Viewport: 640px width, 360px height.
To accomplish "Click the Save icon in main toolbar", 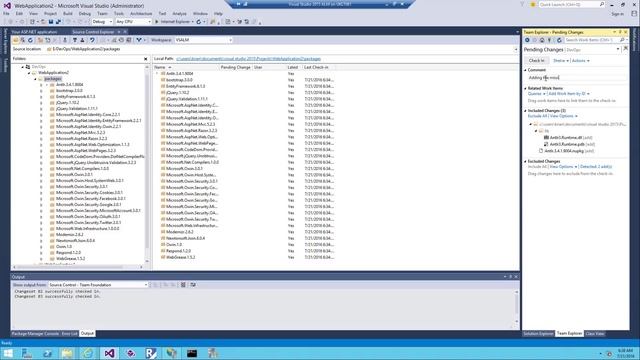I will (51, 22).
